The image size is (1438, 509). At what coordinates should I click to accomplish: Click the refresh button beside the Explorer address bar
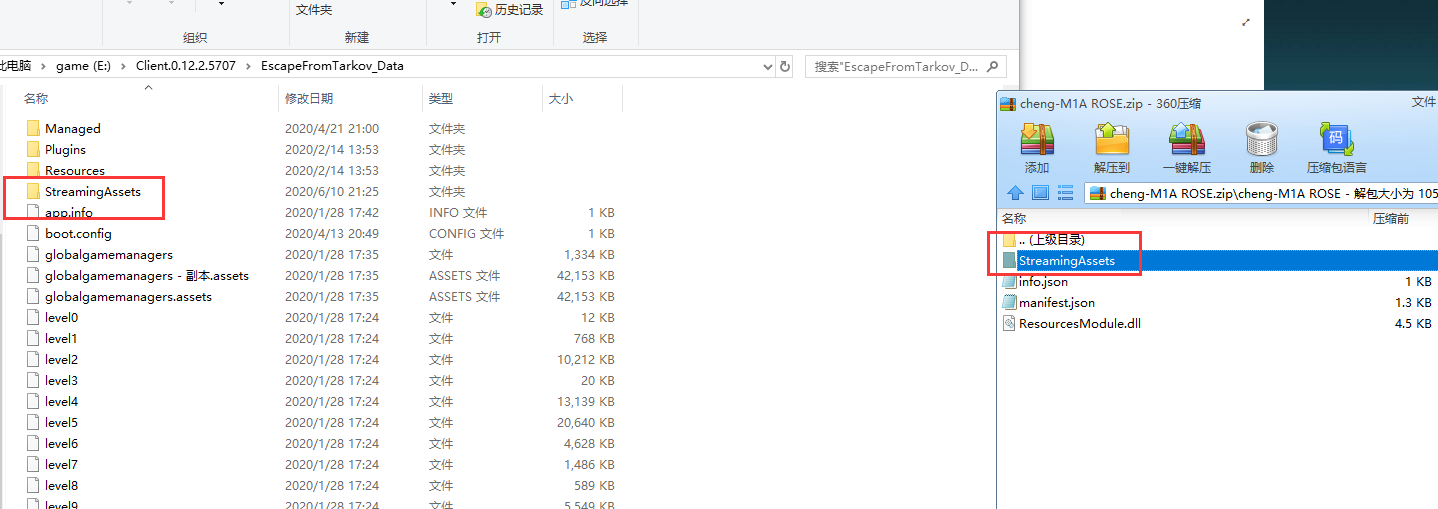(785, 66)
